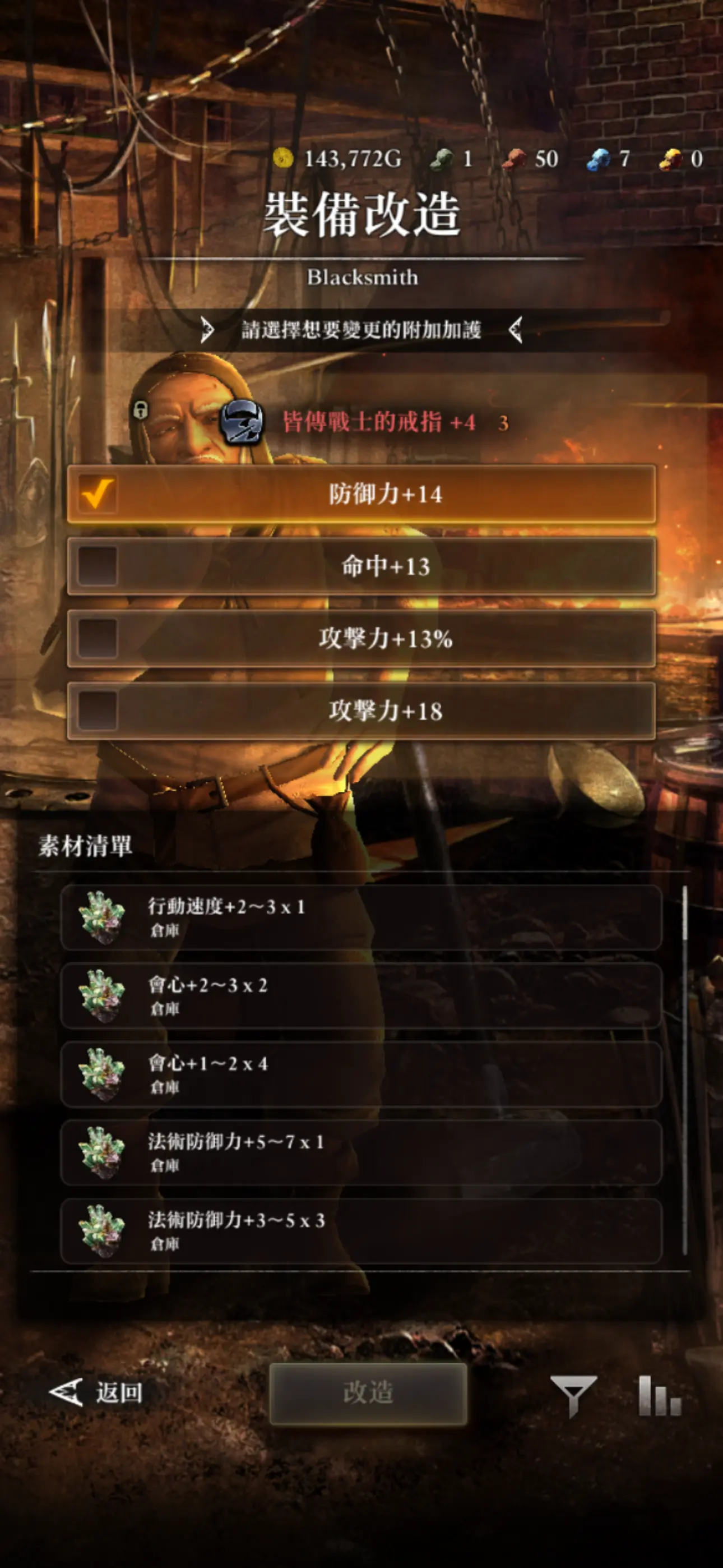The width and height of the screenshot is (723, 1568).
Task: Check the 攻撃力+13% checkbox
Action: (98, 639)
